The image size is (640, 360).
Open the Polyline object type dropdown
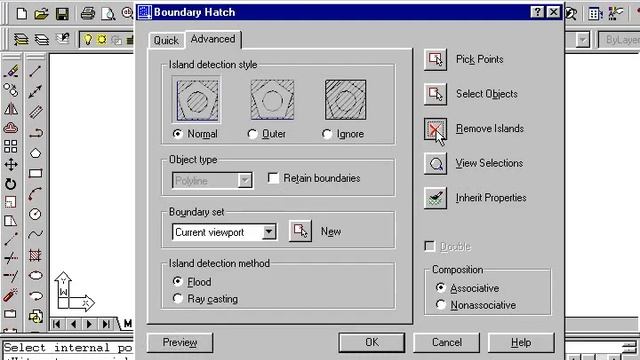(x=244, y=180)
